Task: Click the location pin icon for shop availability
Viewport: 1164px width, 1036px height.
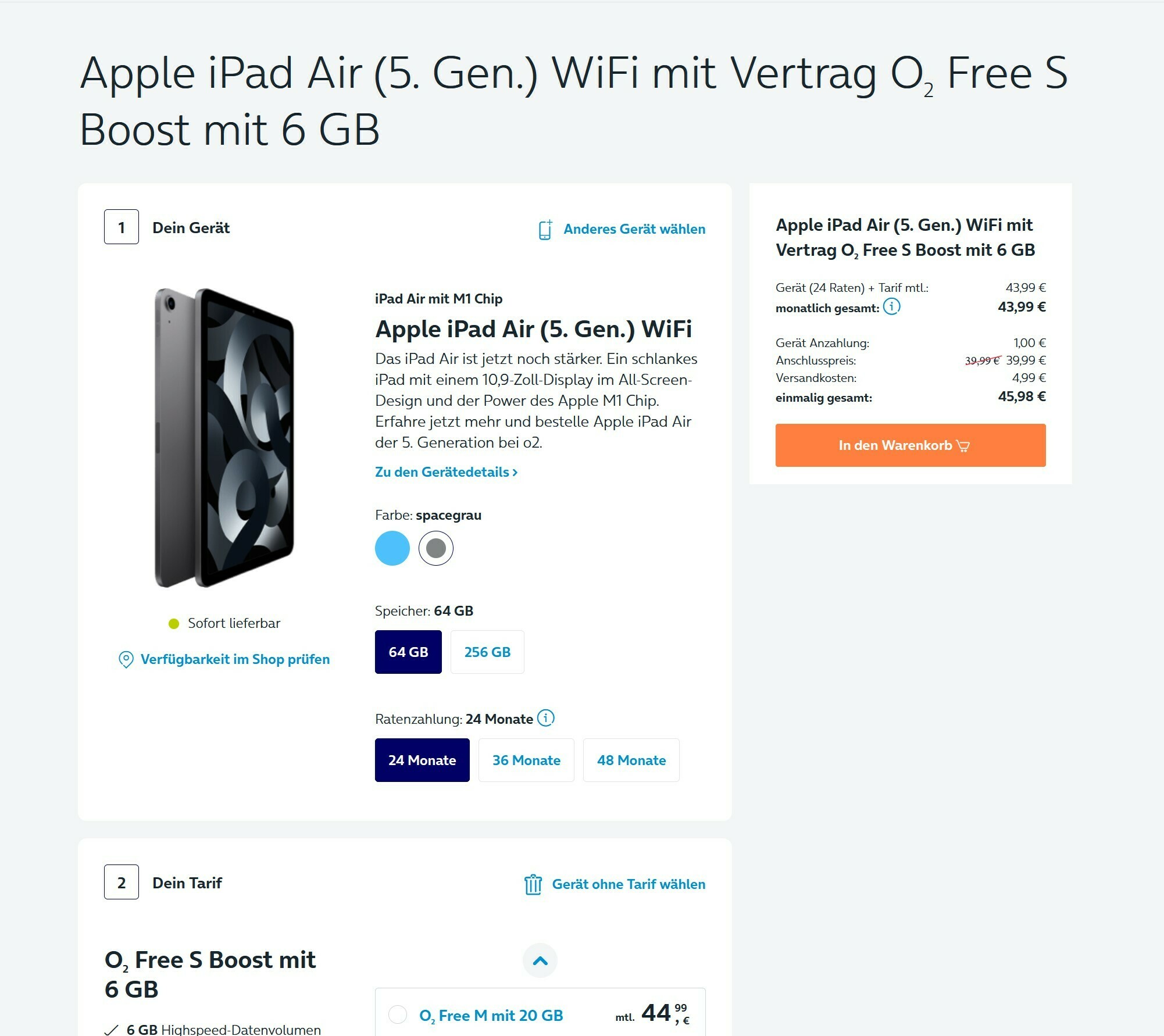Action: click(x=126, y=659)
